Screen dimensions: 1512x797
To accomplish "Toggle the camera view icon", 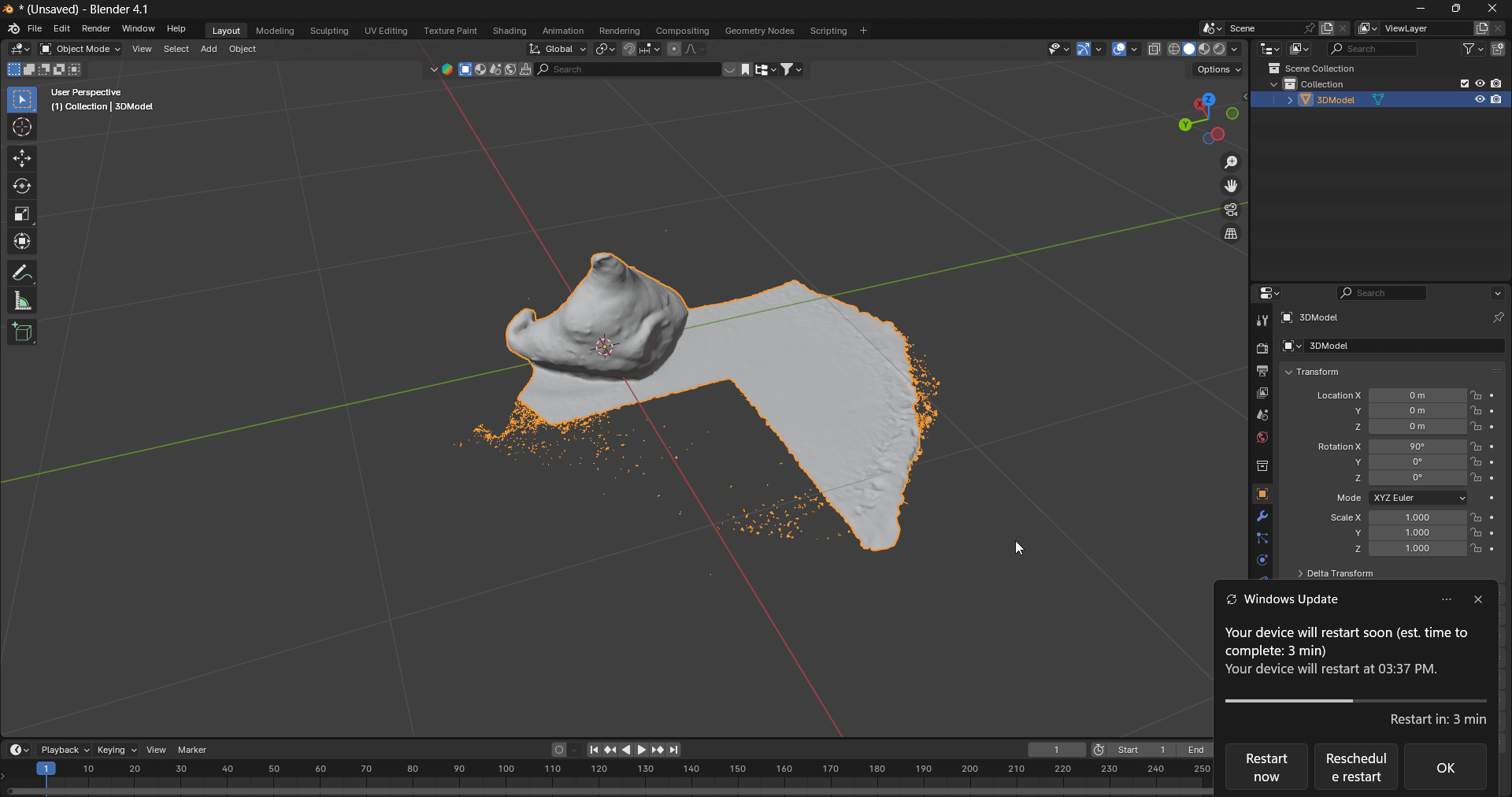I will [x=1231, y=209].
